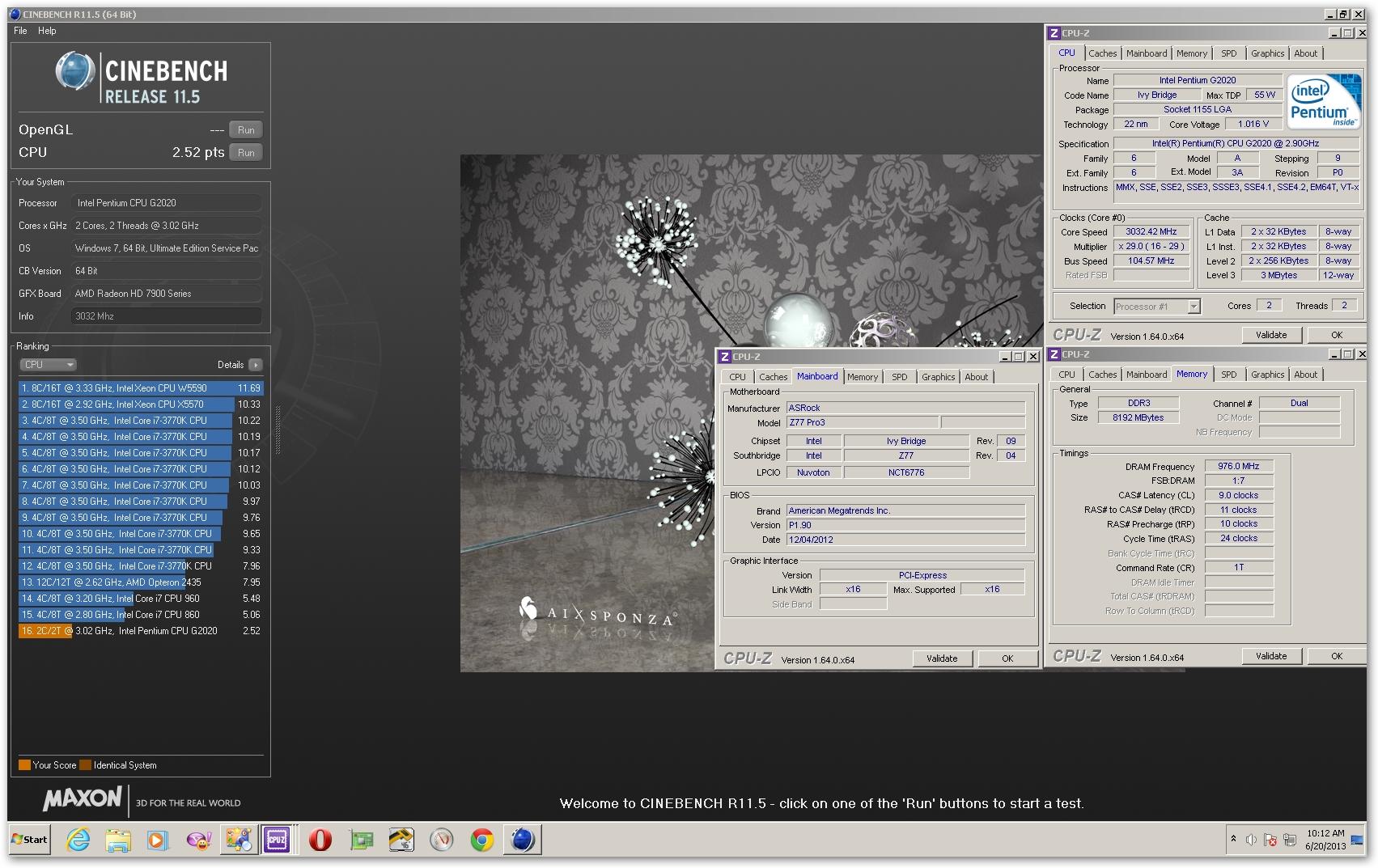Screen dimensions: 1378x868
Task: Click the Z icon of CPU-Z Mainboard window
Action: [725, 357]
